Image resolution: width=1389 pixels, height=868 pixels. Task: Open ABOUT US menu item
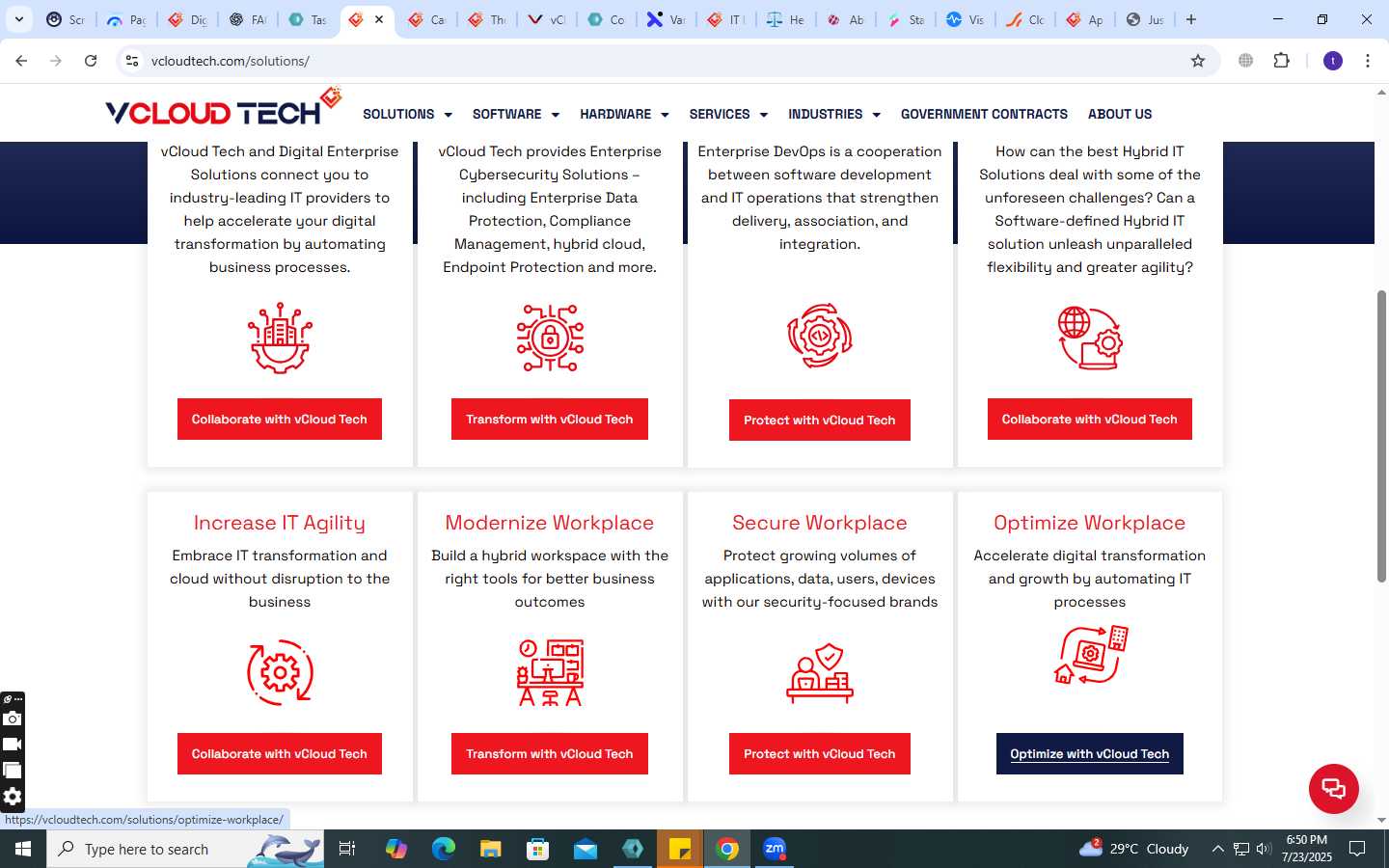[1120, 114]
